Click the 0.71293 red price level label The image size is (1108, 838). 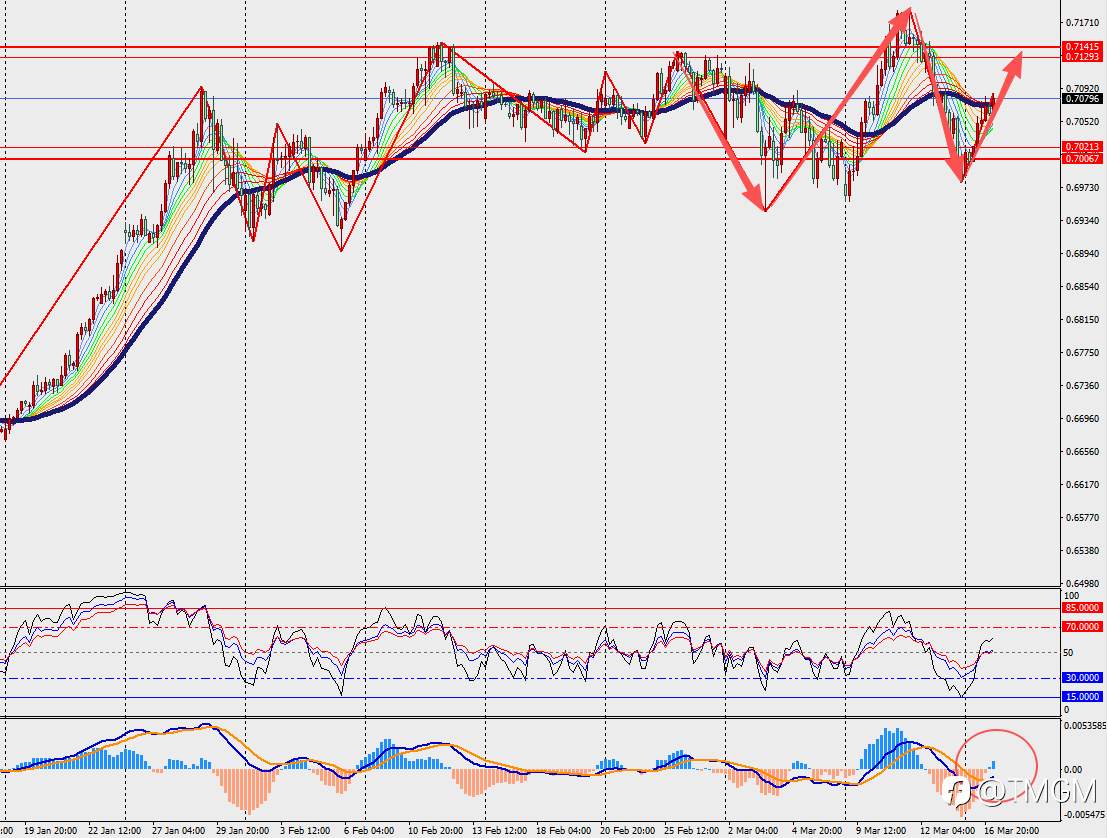pos(1081,57)
